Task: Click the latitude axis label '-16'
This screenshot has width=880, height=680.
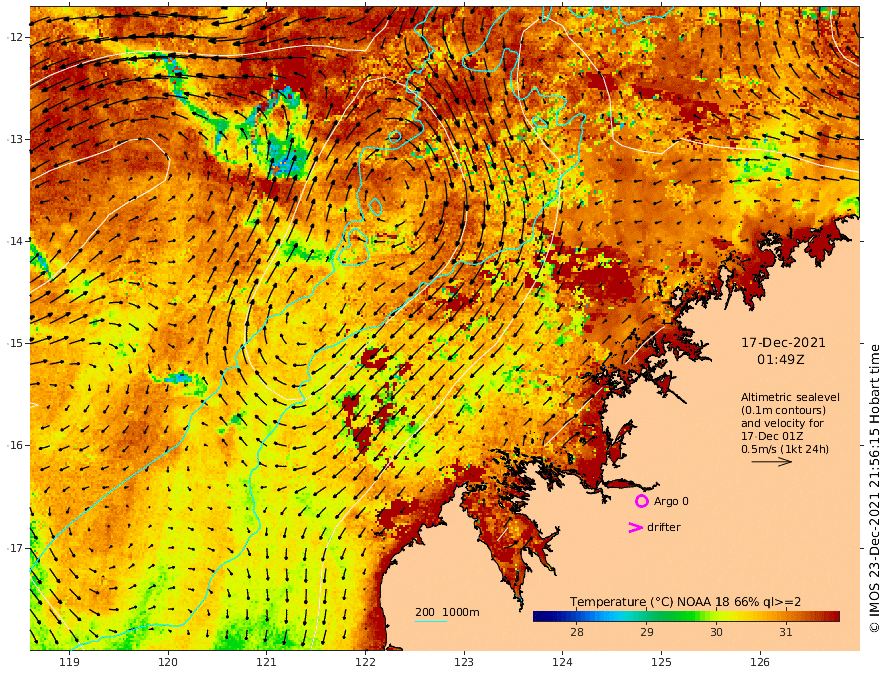Action: tap(15, 445)
